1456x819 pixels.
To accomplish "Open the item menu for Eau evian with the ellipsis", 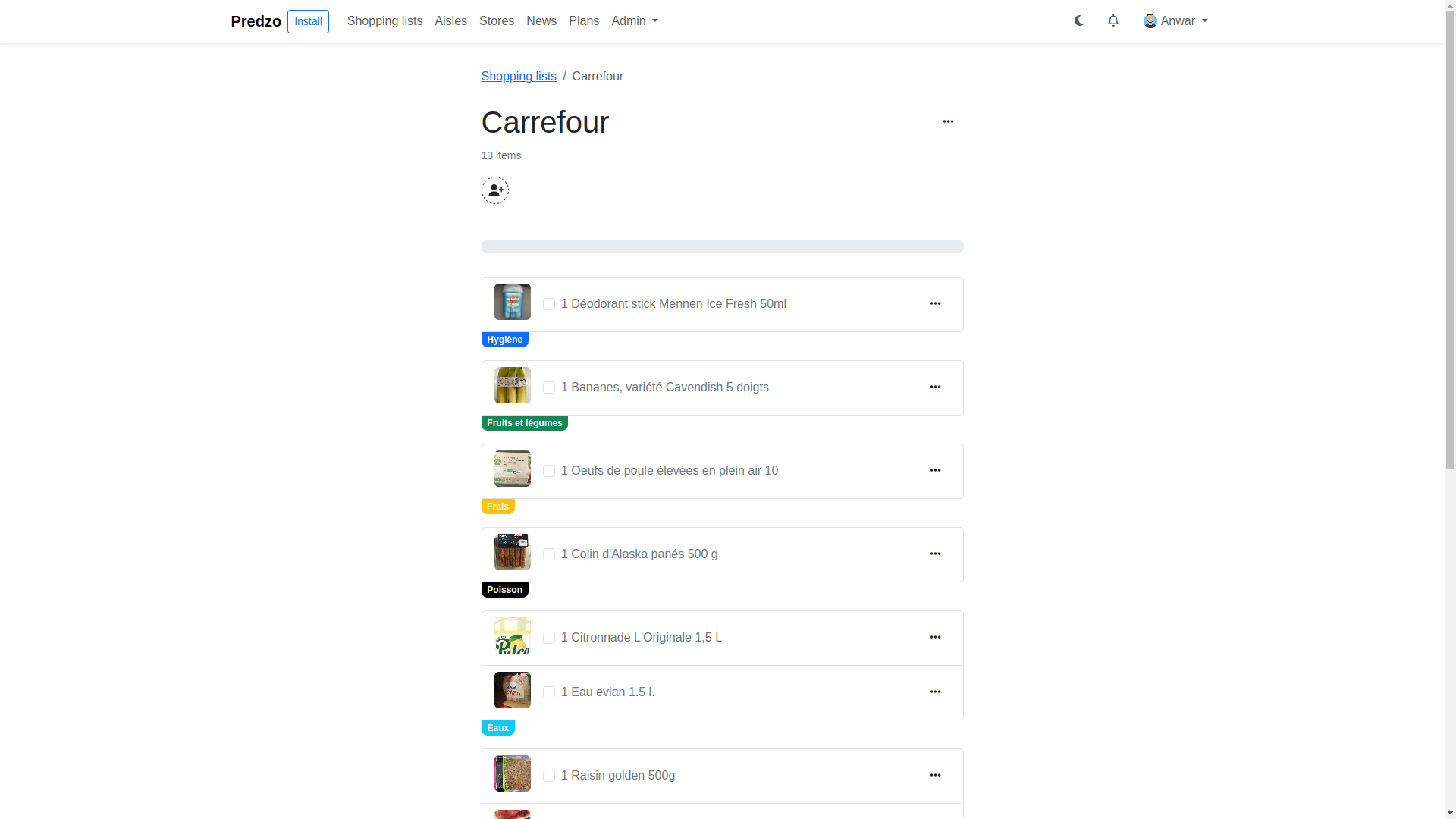I will pos(935,692).
